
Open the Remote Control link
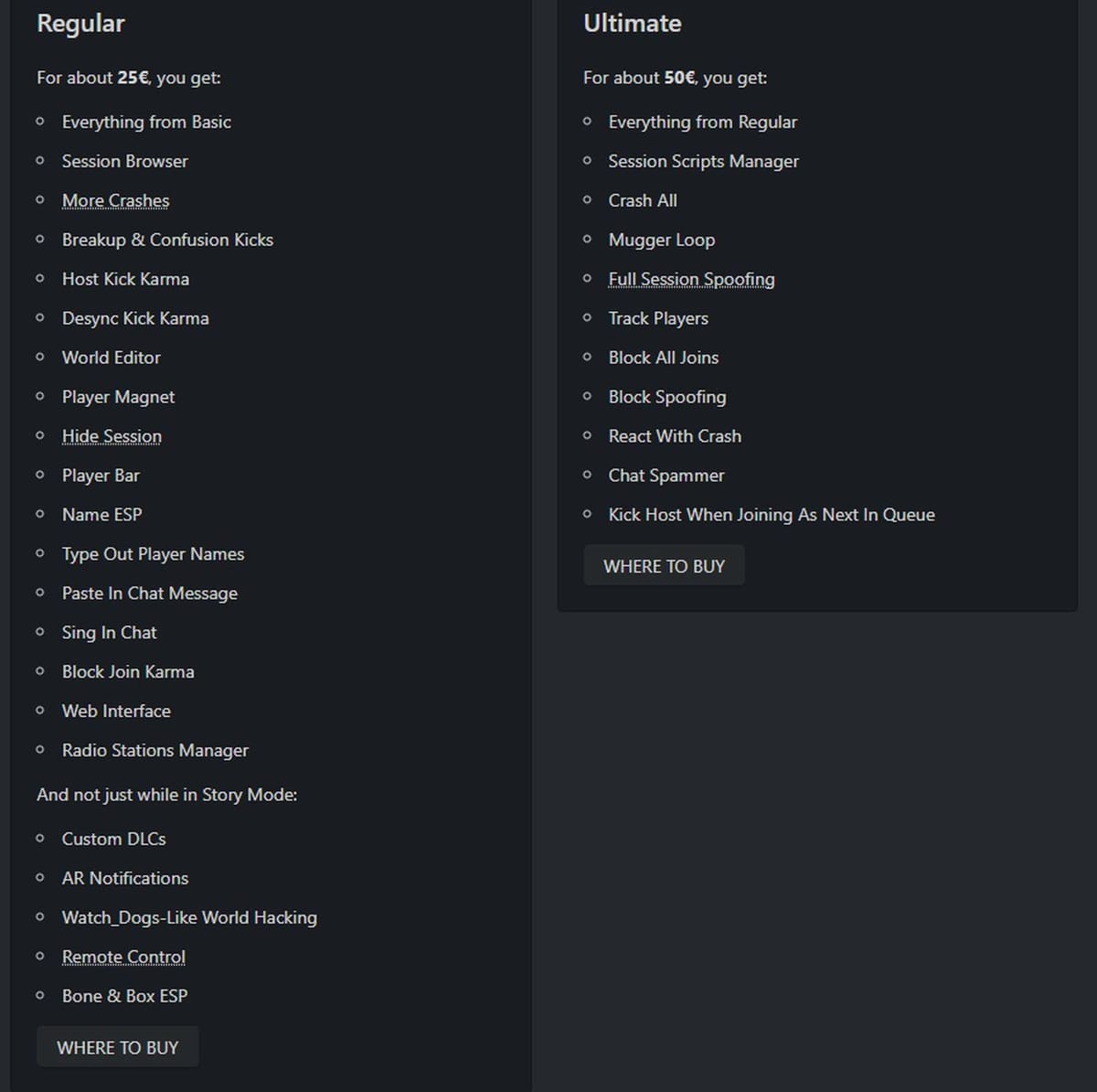[x=123, y=957]
